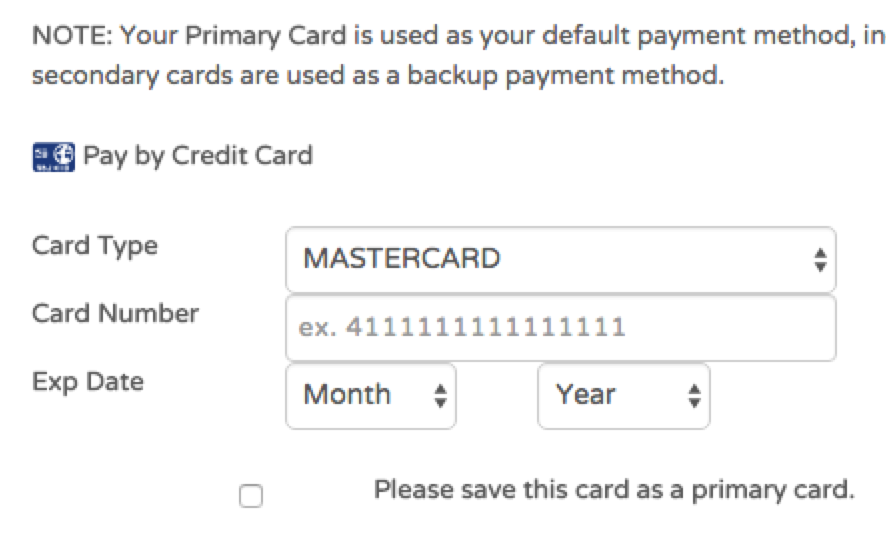Click the 'Card Number' field label
Viewport: 886px width, 536px height.
click(115, 313)
